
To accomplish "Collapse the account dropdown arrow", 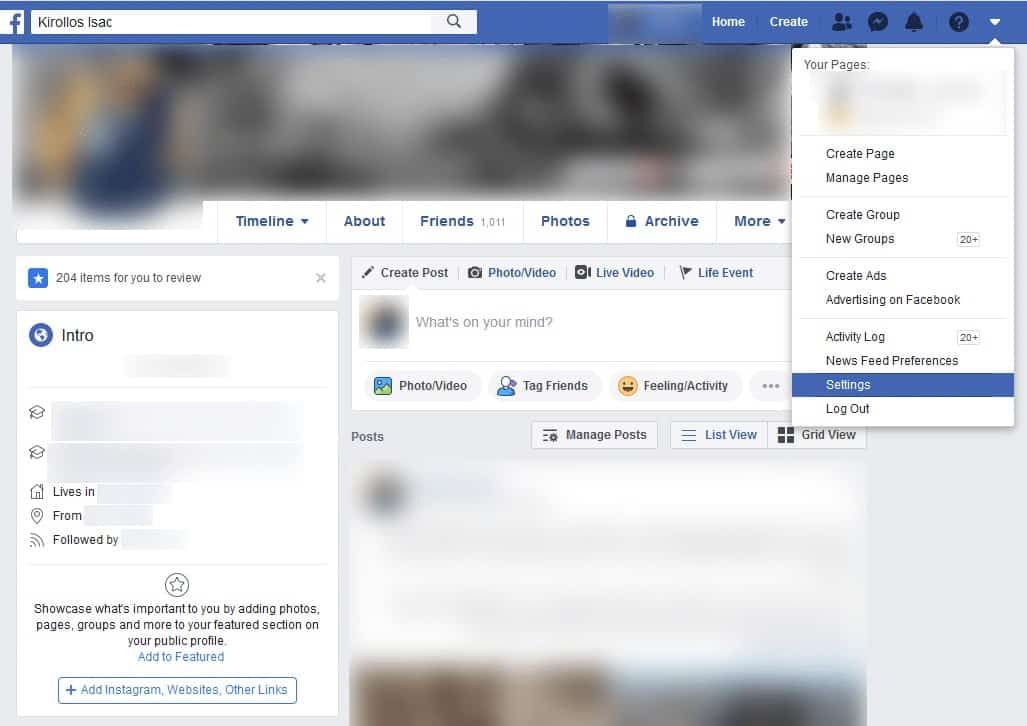I will (x=994, y=22).
